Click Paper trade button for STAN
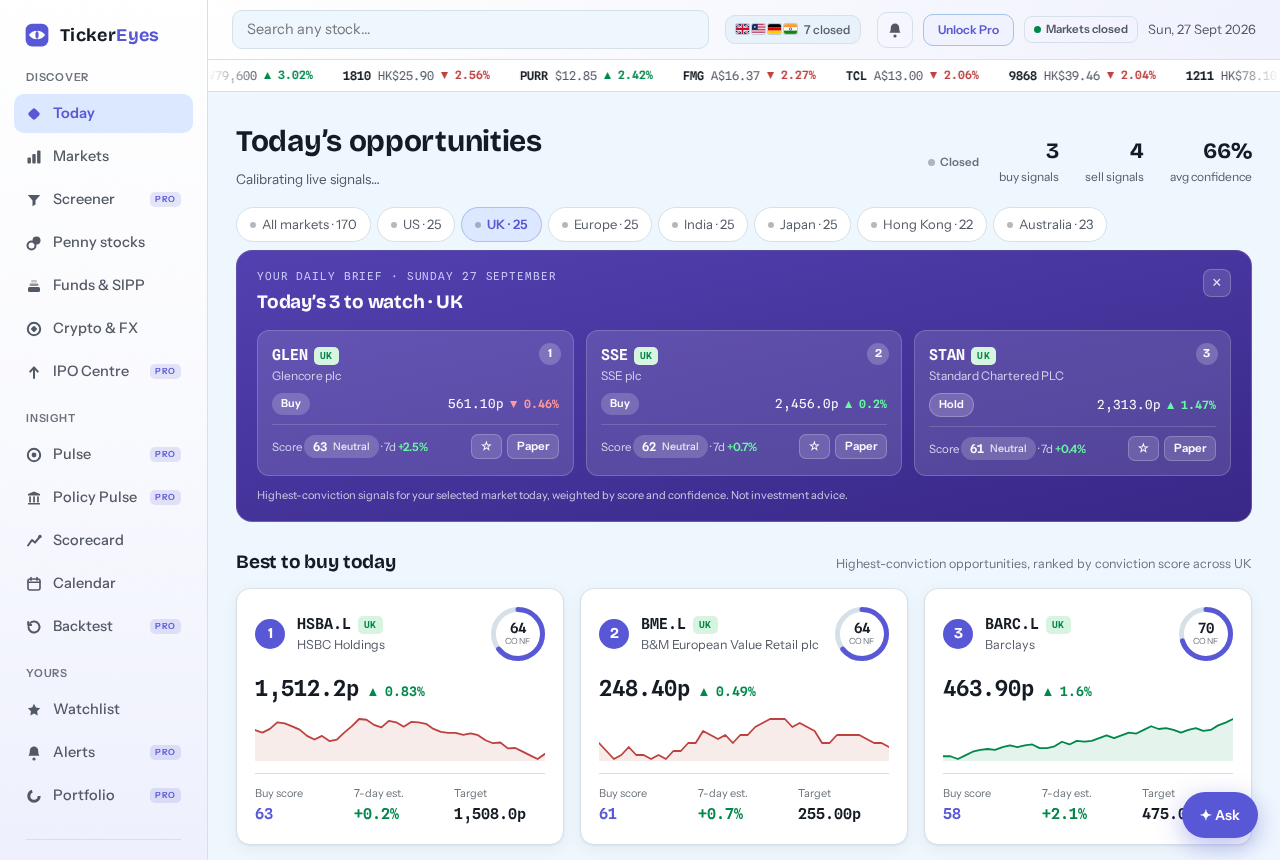This screenshot has height=860, width=1280. coord(1190,449)
